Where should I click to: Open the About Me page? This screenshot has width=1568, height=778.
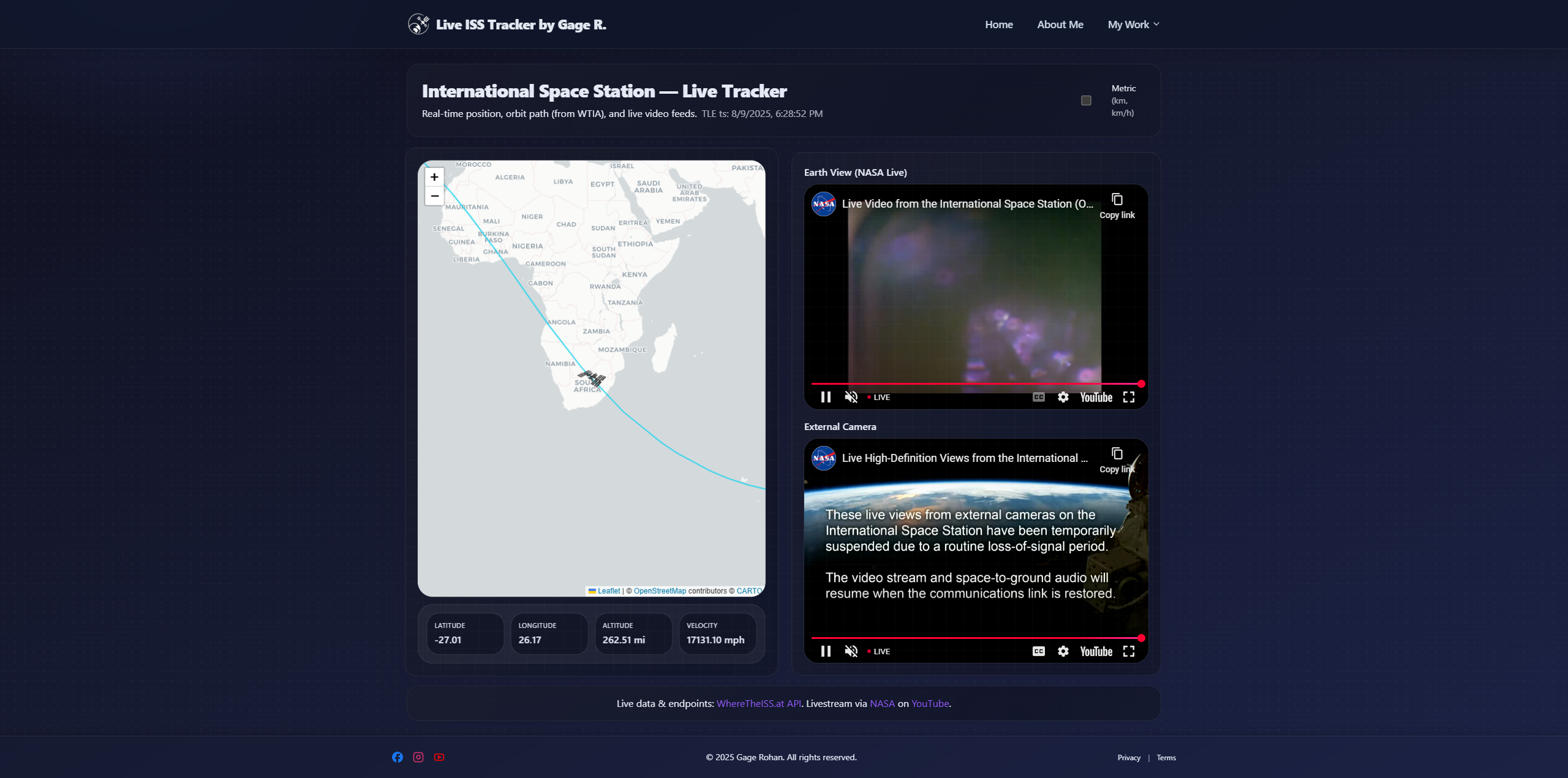(x=1060, y=25)
